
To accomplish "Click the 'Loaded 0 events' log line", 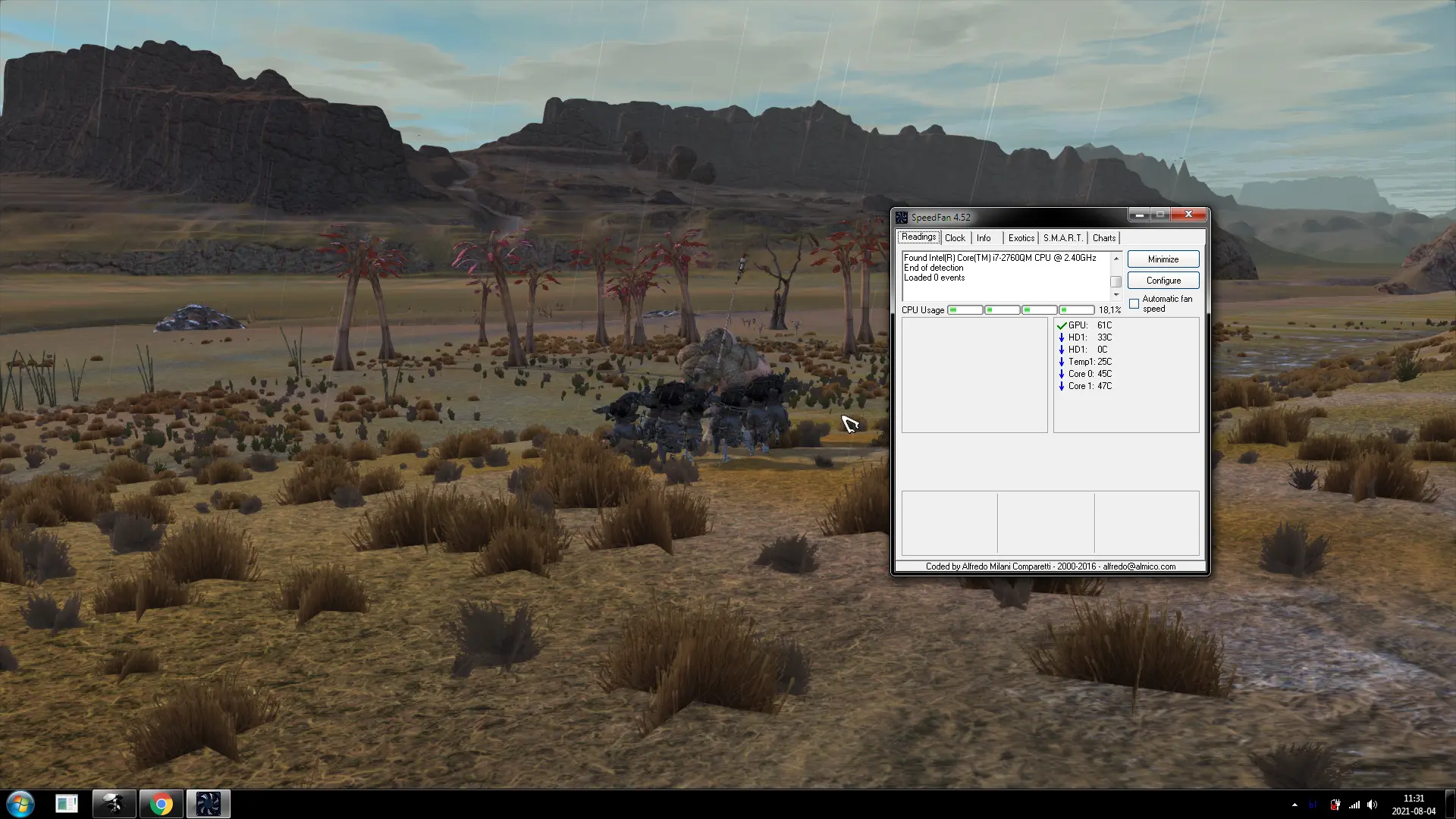I will coord(934,278).
